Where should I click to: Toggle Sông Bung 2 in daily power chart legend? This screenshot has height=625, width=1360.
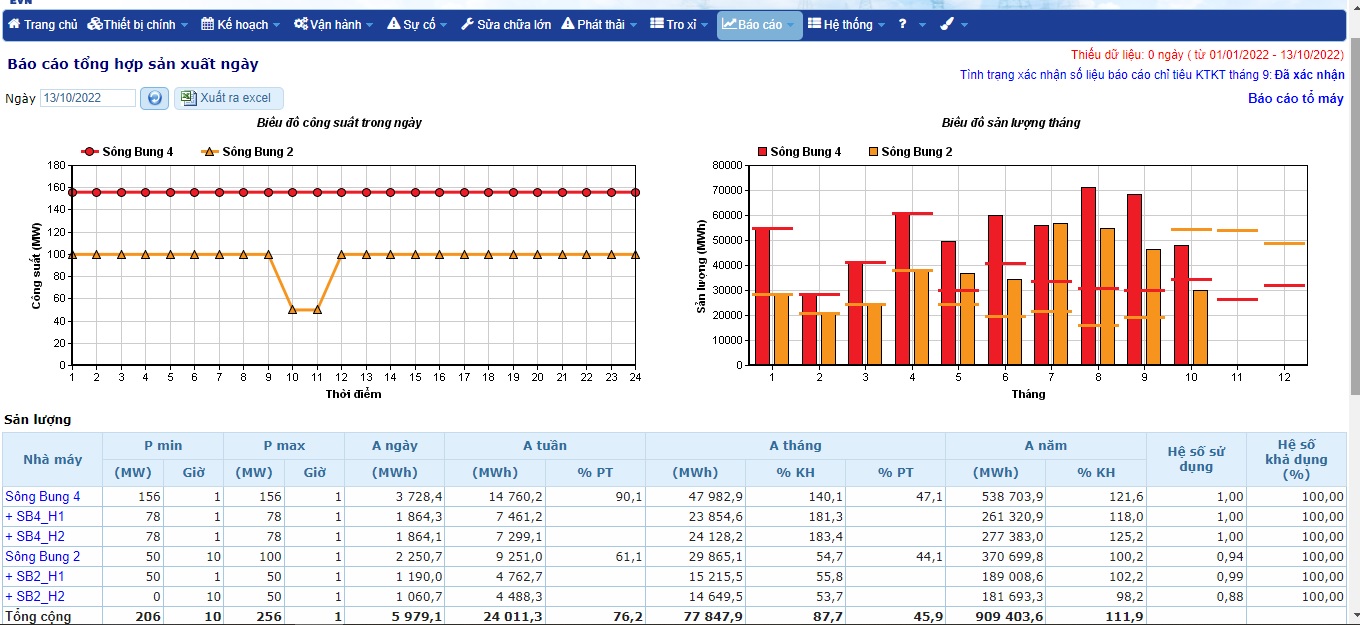(247, 152)
